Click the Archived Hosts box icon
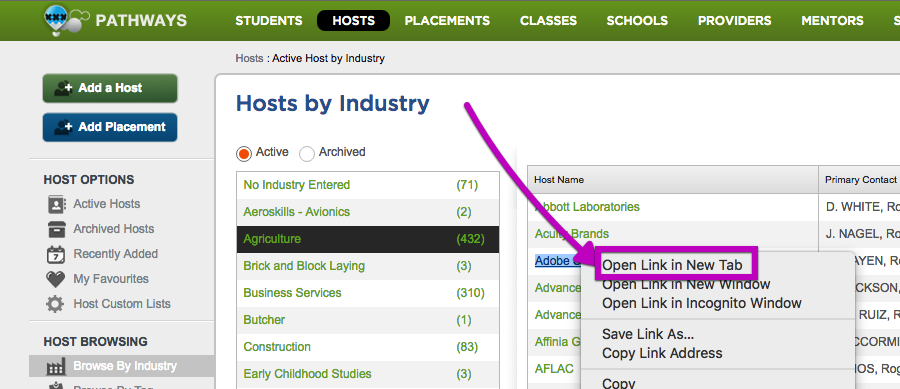Screen dimensions: 900x389 point(56,229)
